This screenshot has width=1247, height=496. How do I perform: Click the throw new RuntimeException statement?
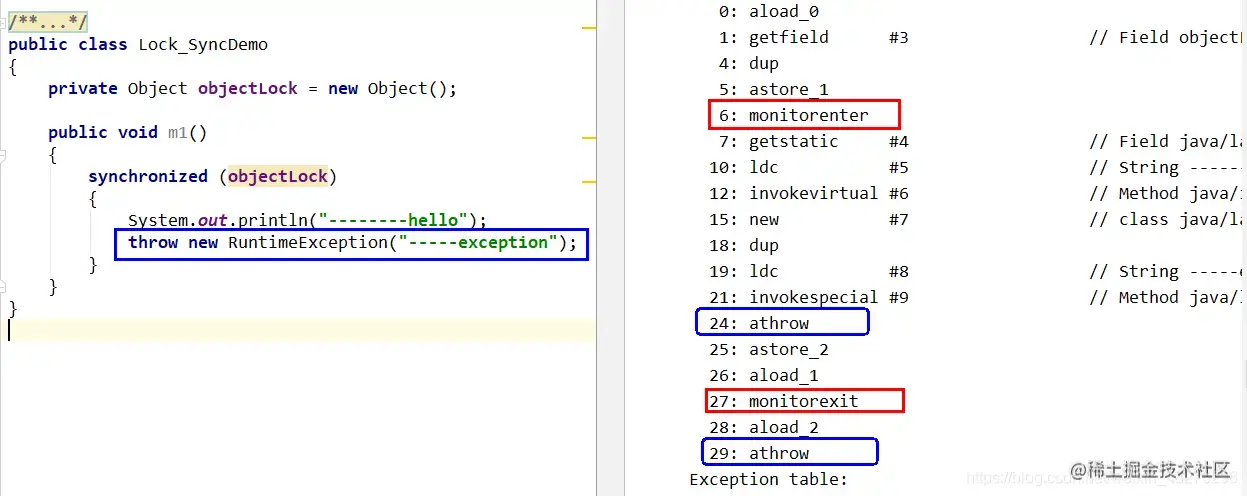point(352,243)
